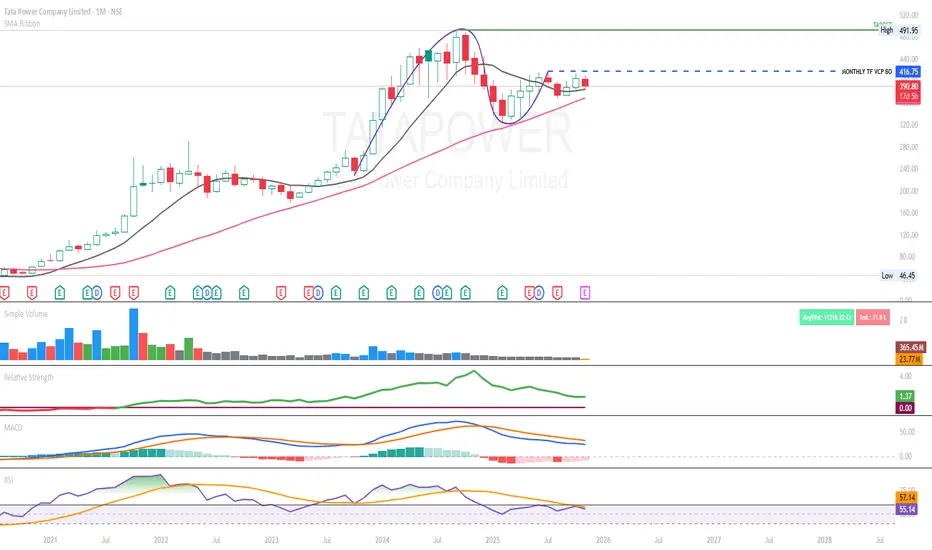The width and height of the screenshot is (932, 550).
Task: Click the 2026 label on the time axis
Action: 603,540
